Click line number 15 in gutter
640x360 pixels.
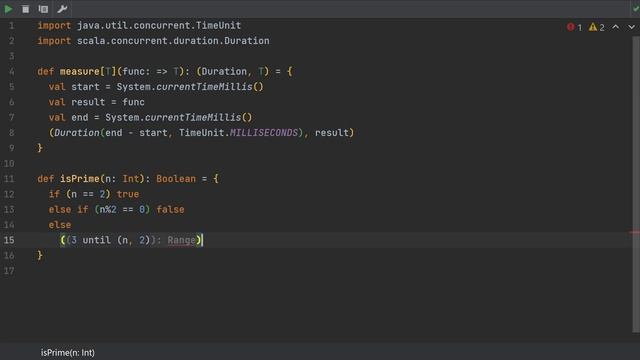9,240
